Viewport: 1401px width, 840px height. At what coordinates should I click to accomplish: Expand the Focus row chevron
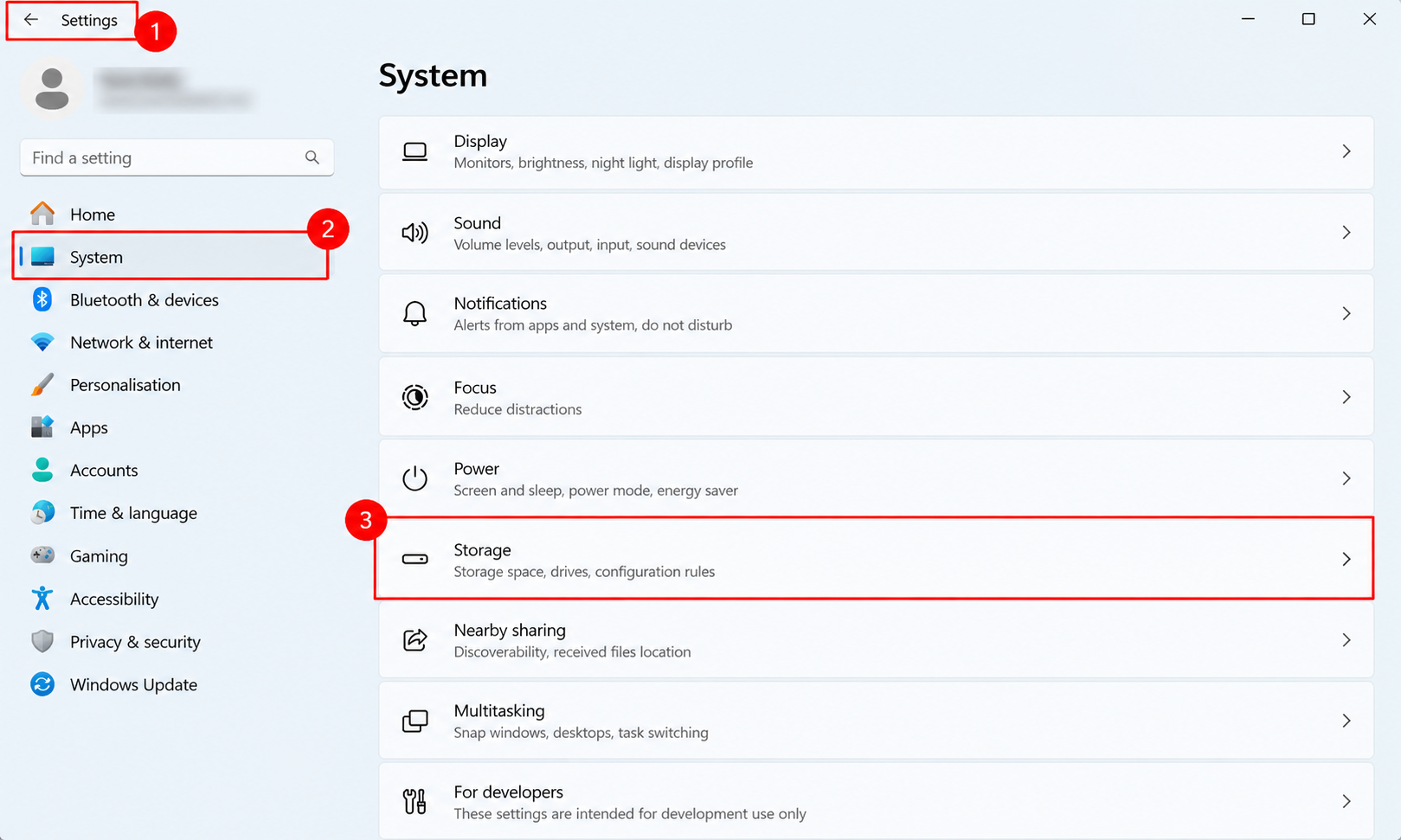coord(1346,397)
